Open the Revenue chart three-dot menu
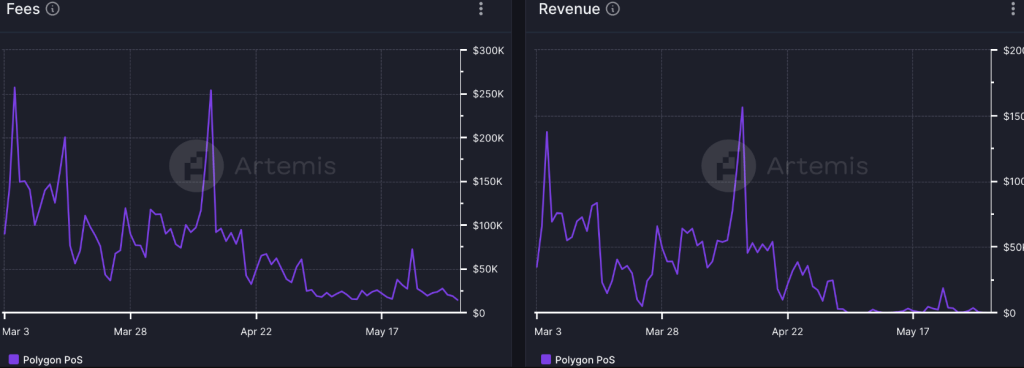Screen dimensions: 1024x368 [x=1014, y=8]
